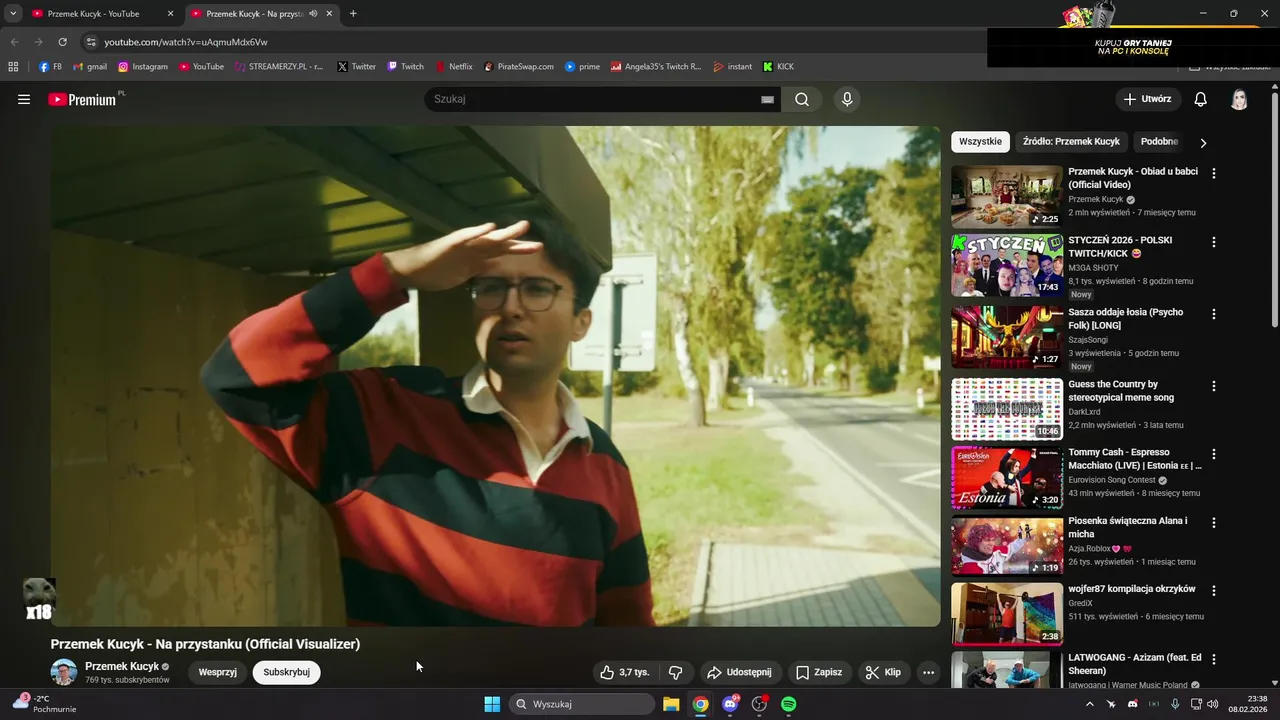
Task: Close the Na przystanku tab
Action: [329, 14]
